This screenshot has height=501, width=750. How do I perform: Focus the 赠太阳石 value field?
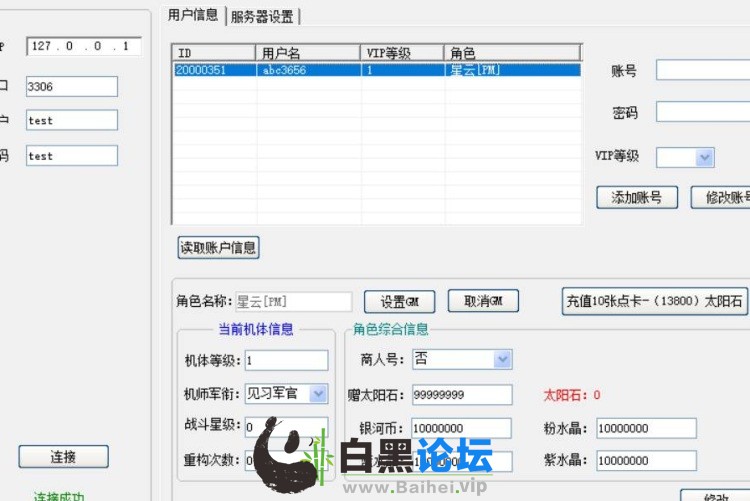click(x=461, y=395)
